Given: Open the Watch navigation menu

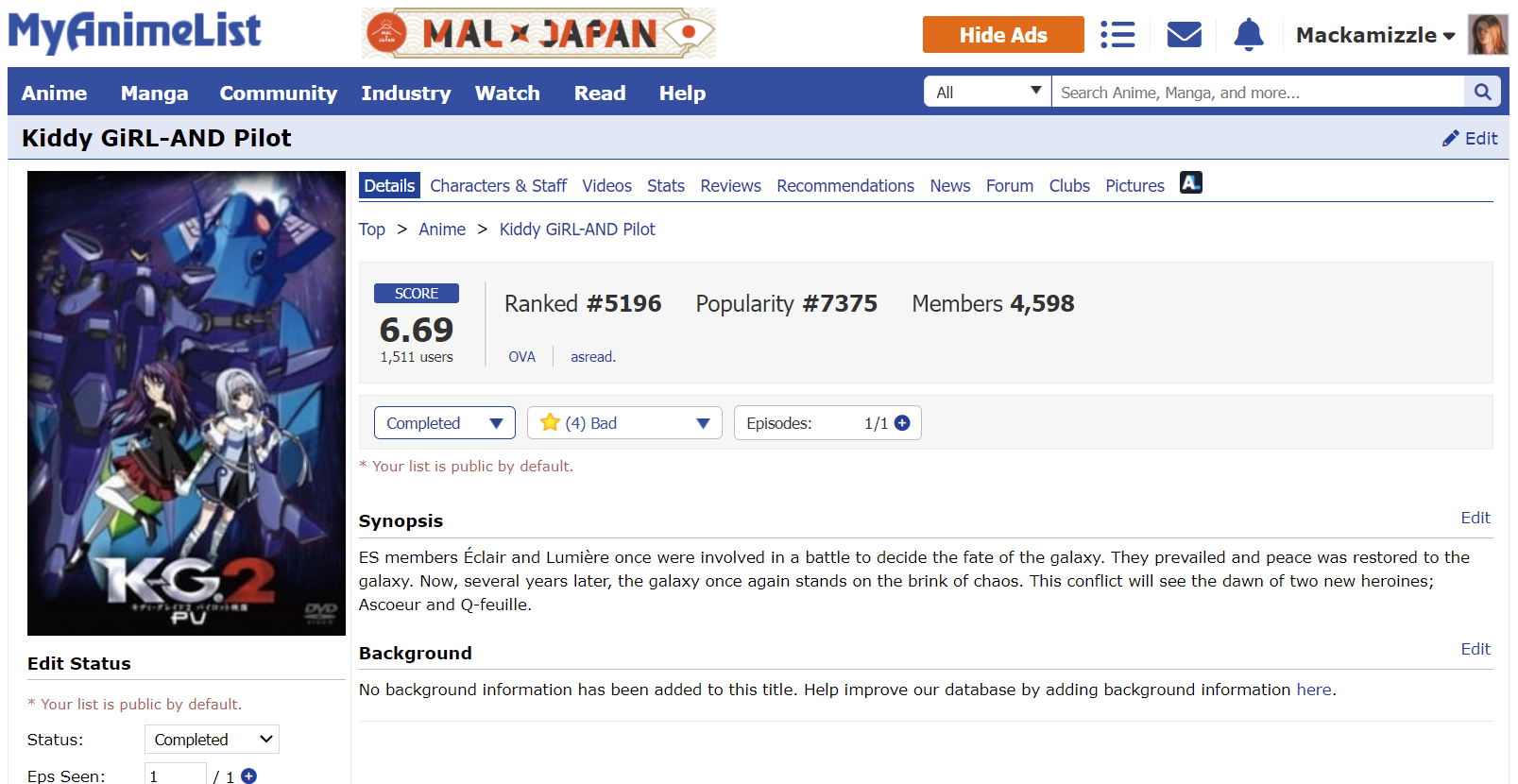Looking at the screenshot, I should [507, 93].
